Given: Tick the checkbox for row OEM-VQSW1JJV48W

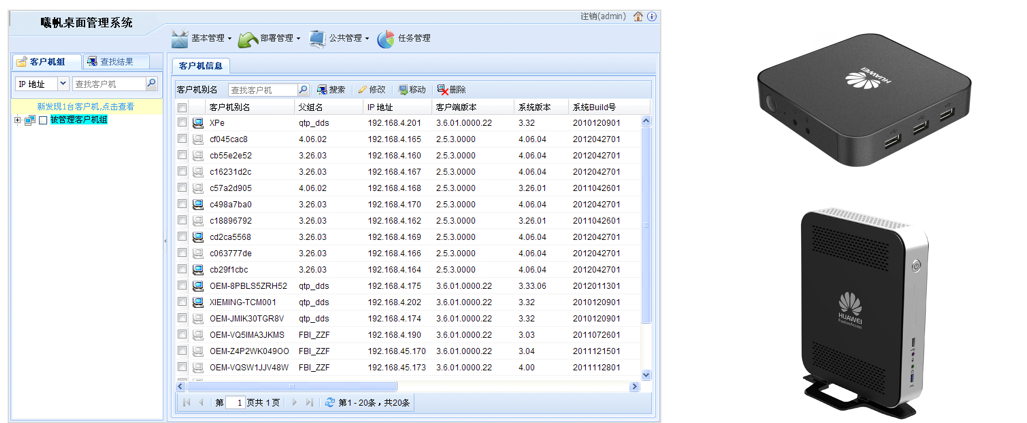Looking at the screenshot, I should point(182,367).
